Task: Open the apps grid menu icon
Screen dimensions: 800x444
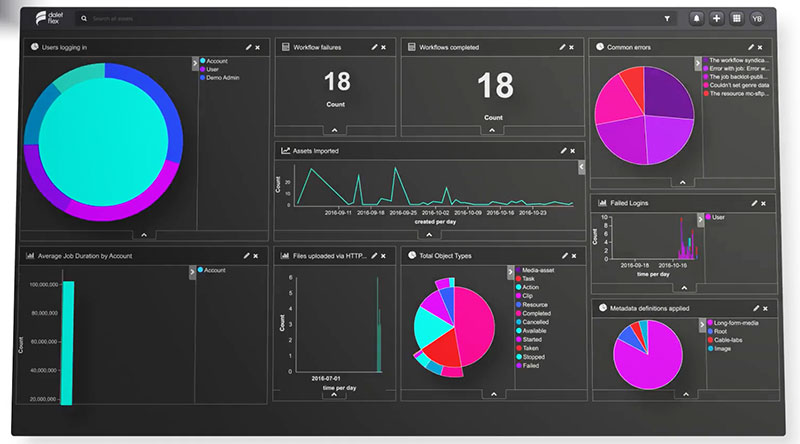Action: coord(737,18)
